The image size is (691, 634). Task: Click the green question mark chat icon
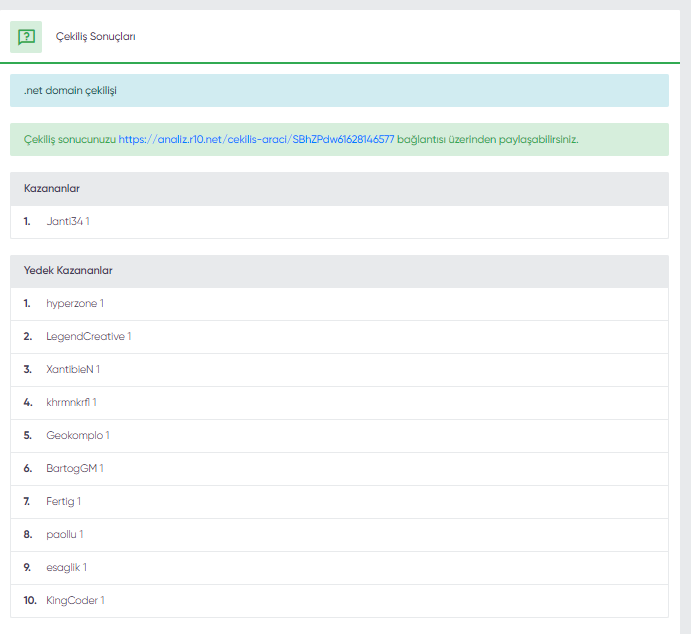26,37
